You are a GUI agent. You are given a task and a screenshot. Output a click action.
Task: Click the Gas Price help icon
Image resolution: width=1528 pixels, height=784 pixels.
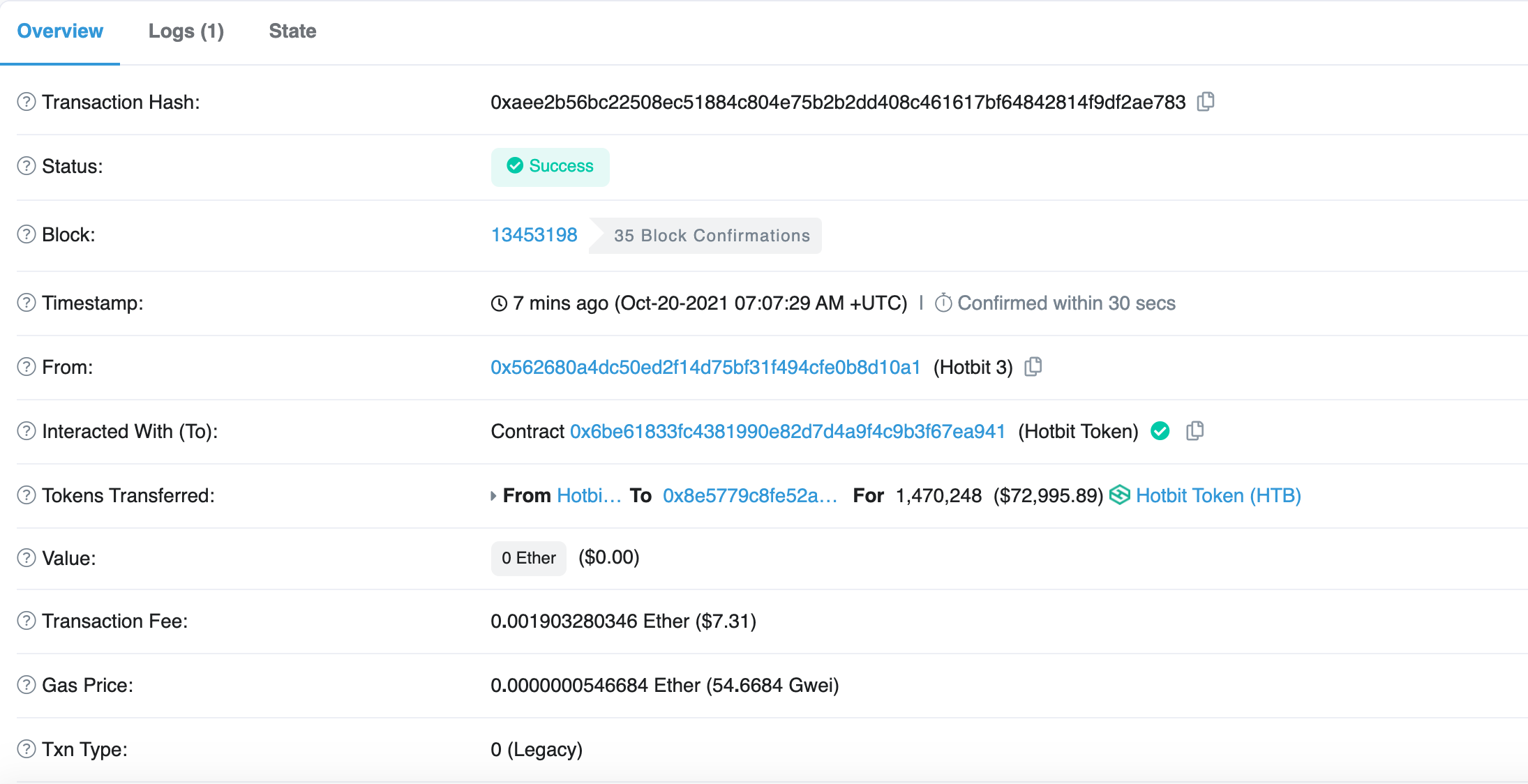tap(27, 685)
